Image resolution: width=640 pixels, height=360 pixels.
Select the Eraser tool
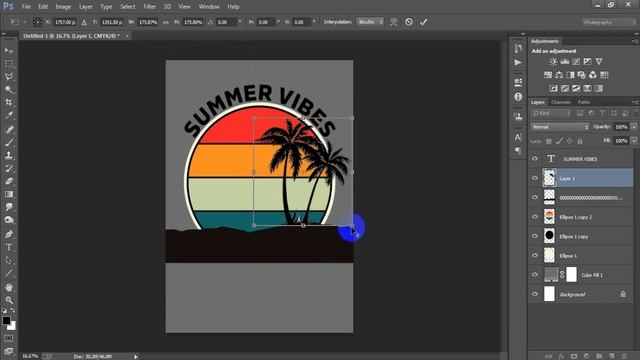click(9, 181)
